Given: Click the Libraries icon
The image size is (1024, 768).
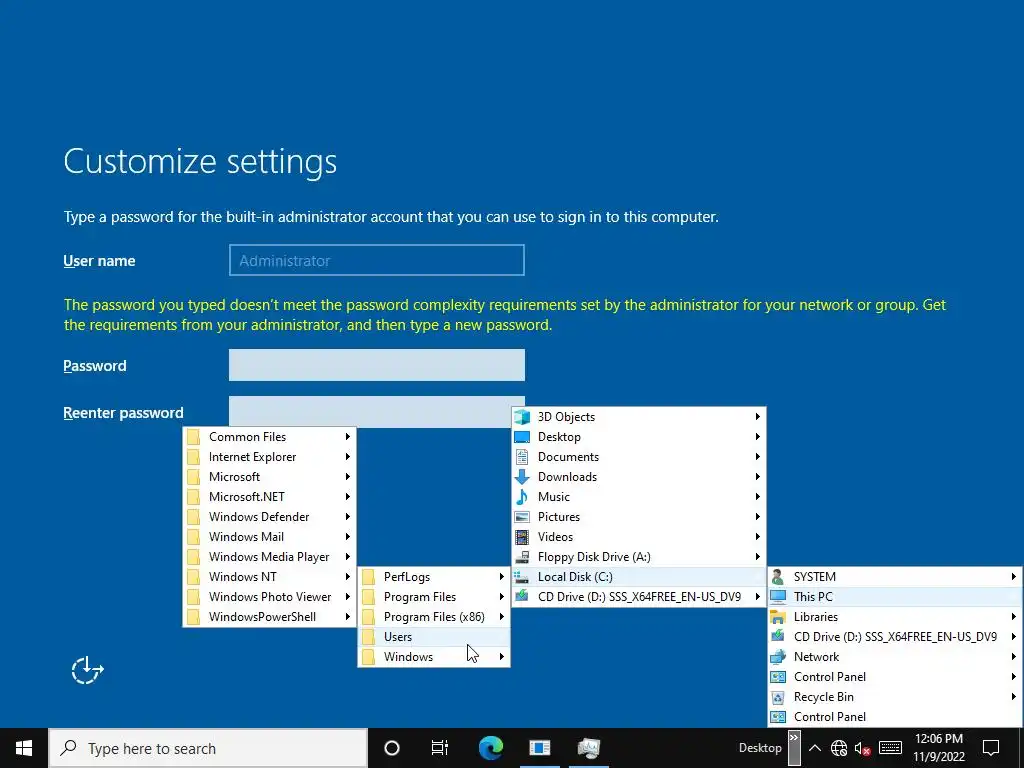Looking at the screenshot, I should 778,616.
